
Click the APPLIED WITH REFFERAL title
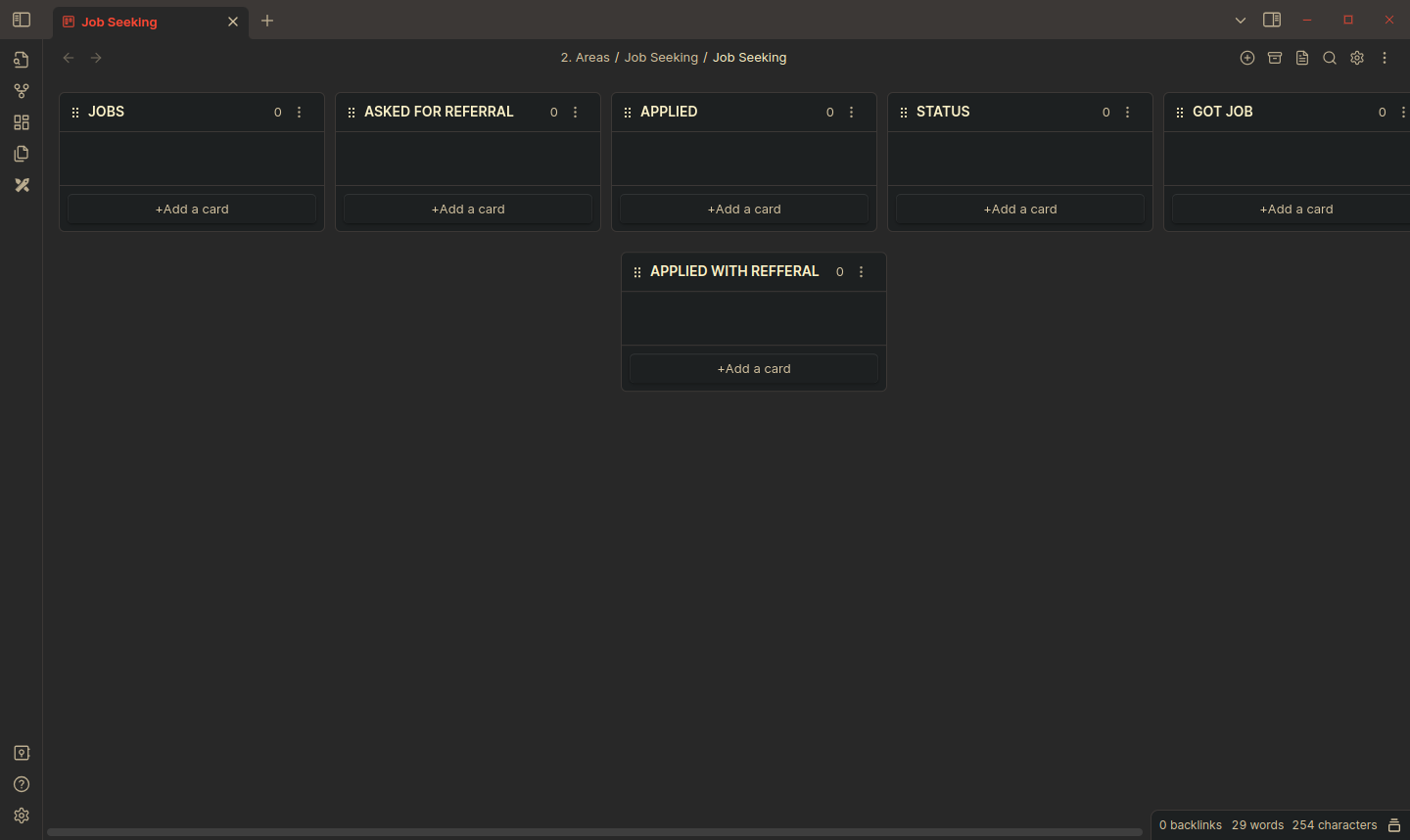tap(734, 271)
